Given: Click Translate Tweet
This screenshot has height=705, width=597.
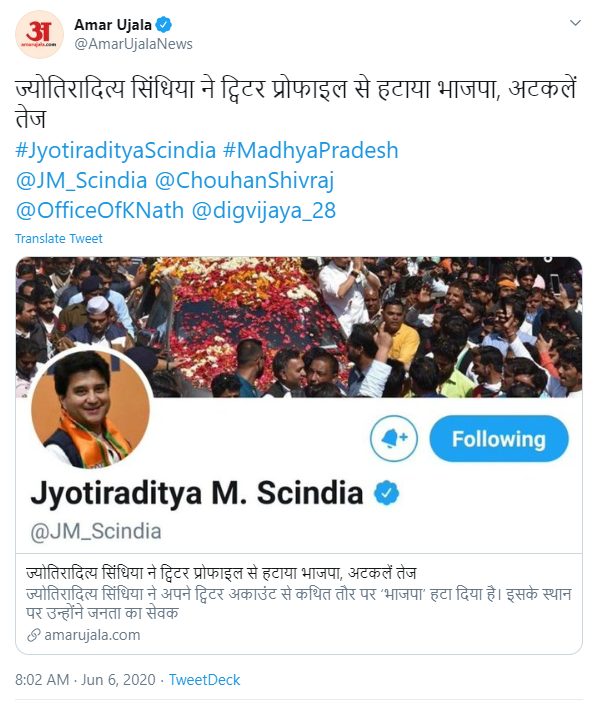Looking at the screenshot, I should (59, 238).
